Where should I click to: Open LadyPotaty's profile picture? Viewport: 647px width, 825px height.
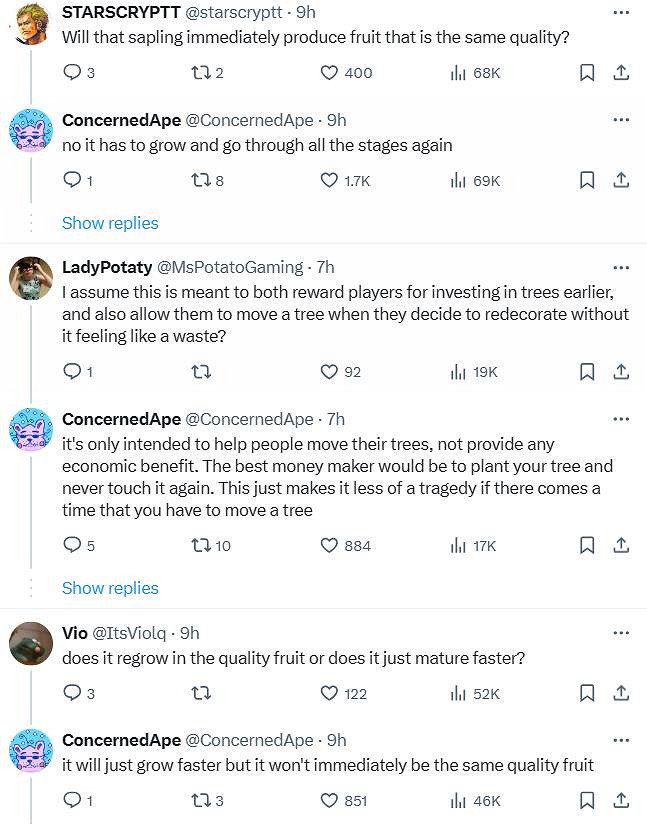31,279
